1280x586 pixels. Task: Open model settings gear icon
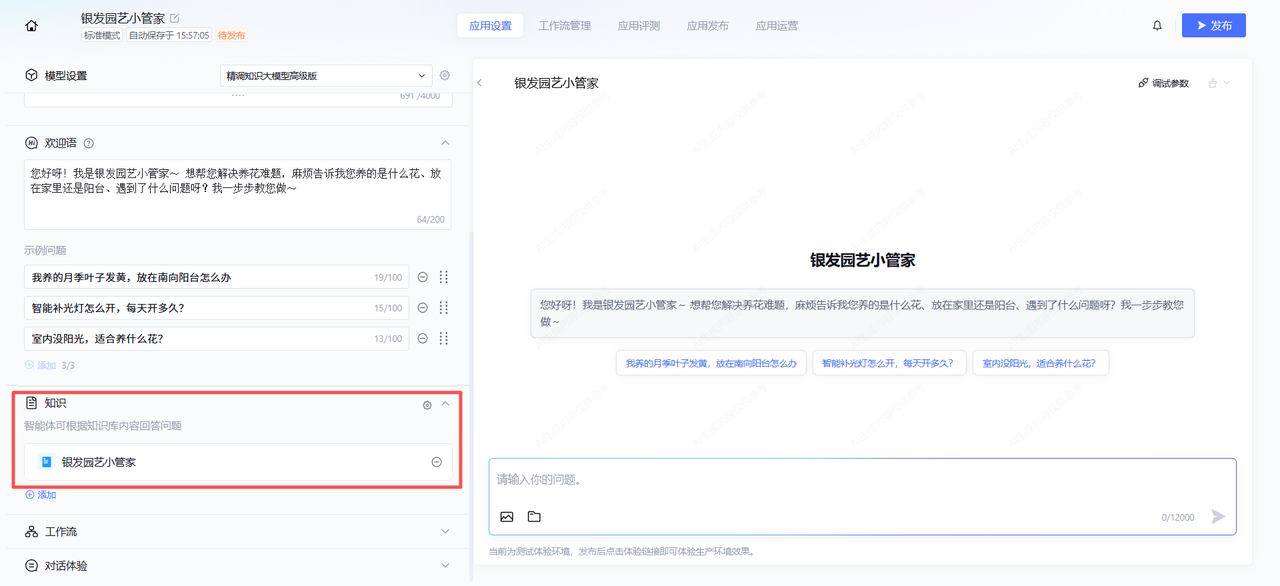click(445, 76)
